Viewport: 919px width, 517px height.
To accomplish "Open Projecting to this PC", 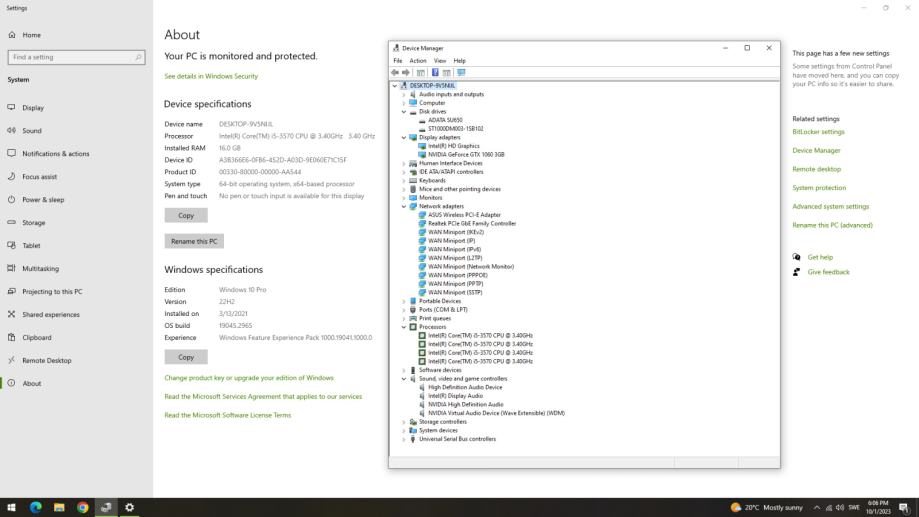I will 52,291.
